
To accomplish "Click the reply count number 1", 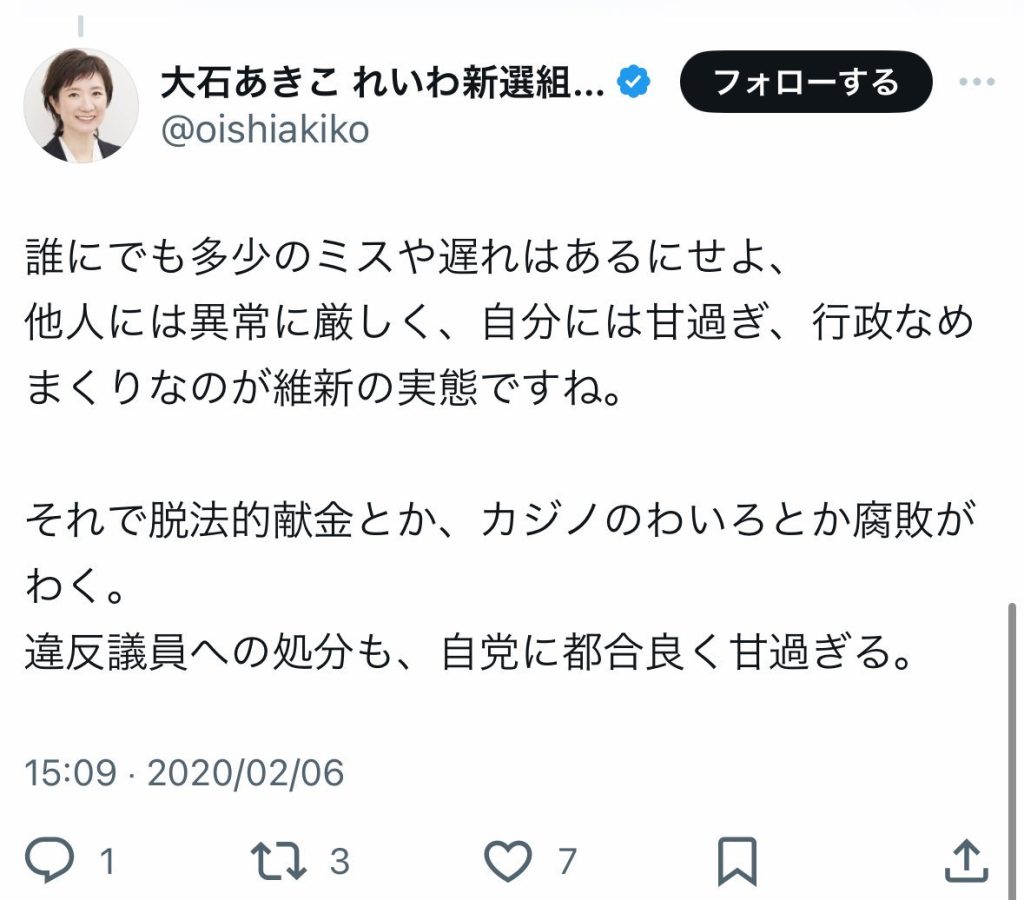I will click(x=106, y=861).
